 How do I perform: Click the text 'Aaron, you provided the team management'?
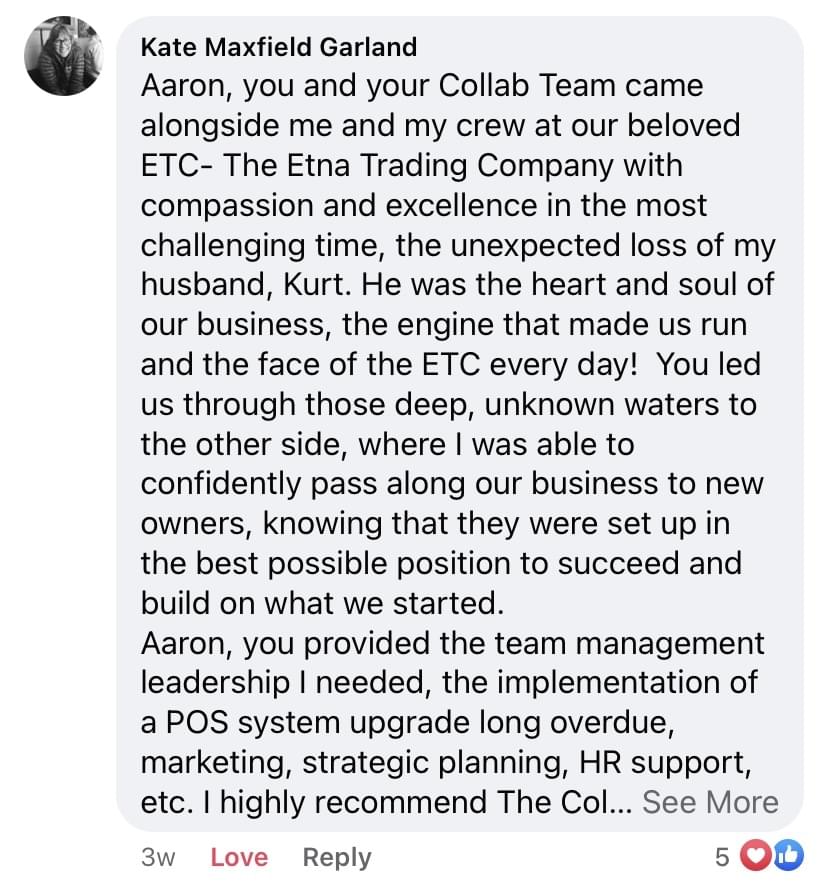coord(452,643)
